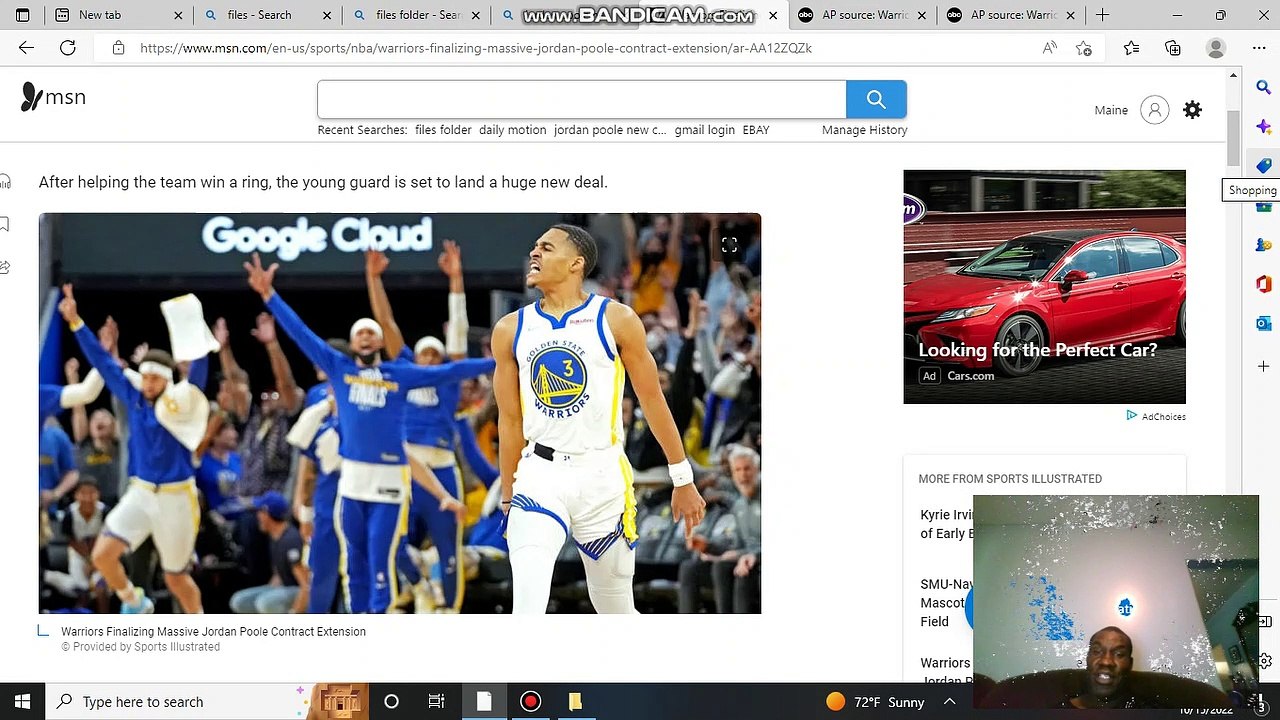Screen dimensions: 1280x720
Task: Open MSN sign-in account icon
Action: point(1154,110)
